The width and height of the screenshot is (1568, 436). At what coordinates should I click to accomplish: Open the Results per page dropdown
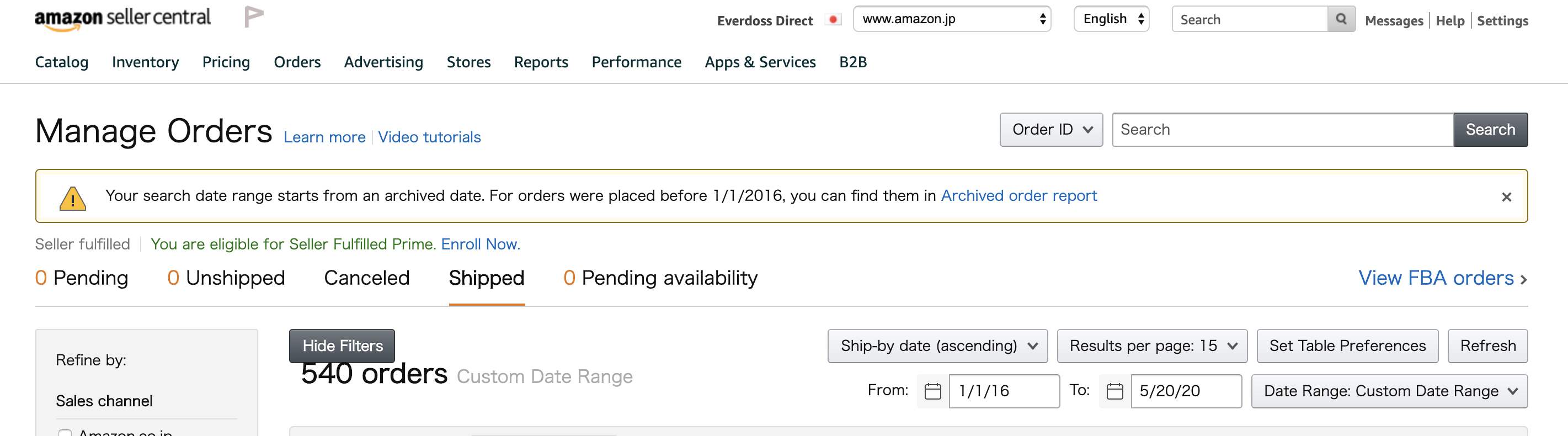[x=1151, y=346]
